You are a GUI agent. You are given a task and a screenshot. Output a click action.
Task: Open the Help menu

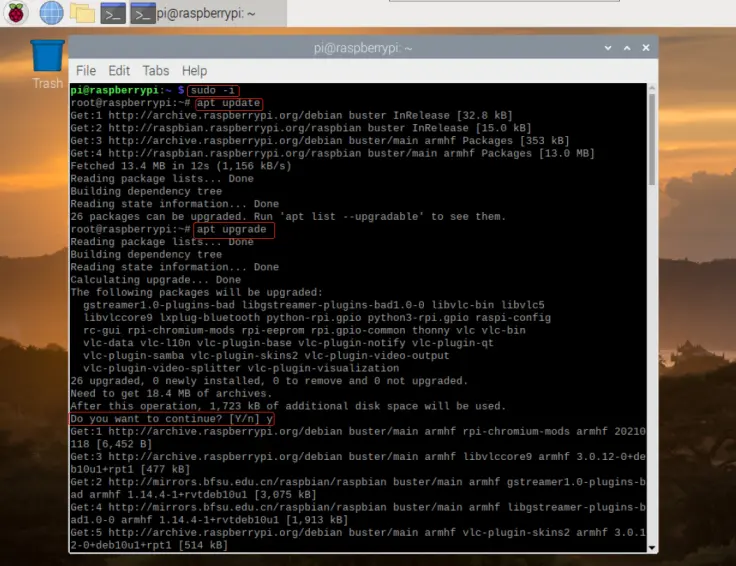194,71
